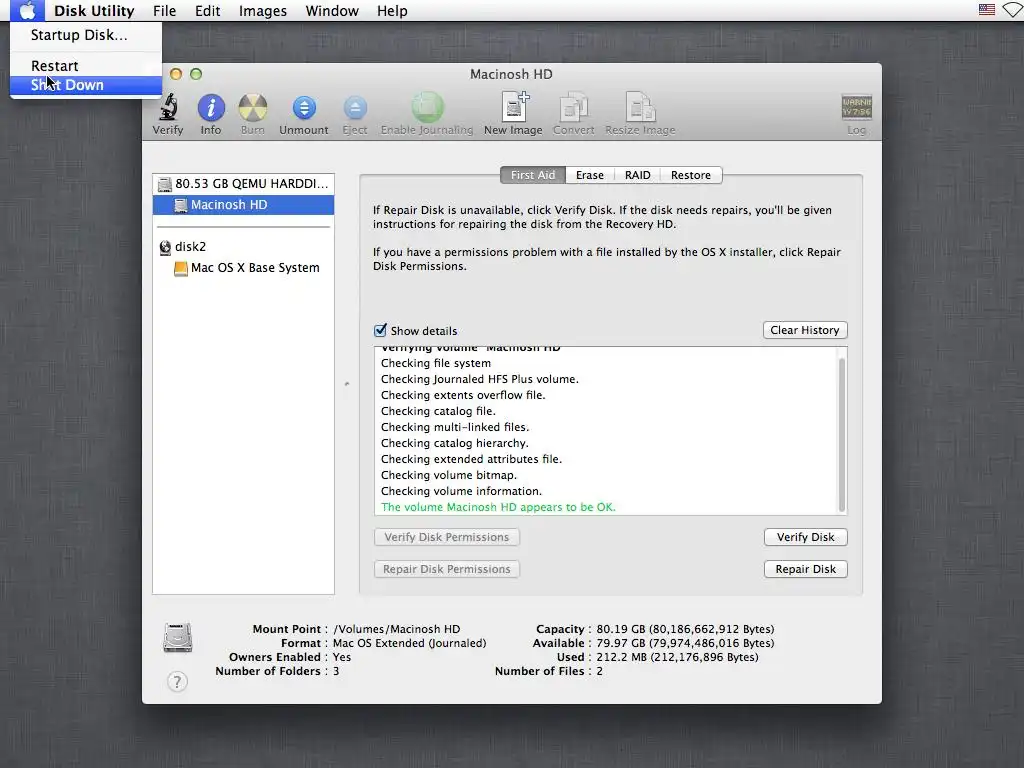
Task: Click the Convert toolbar icon
Action: pyautogui.click(x=573, y=107)
